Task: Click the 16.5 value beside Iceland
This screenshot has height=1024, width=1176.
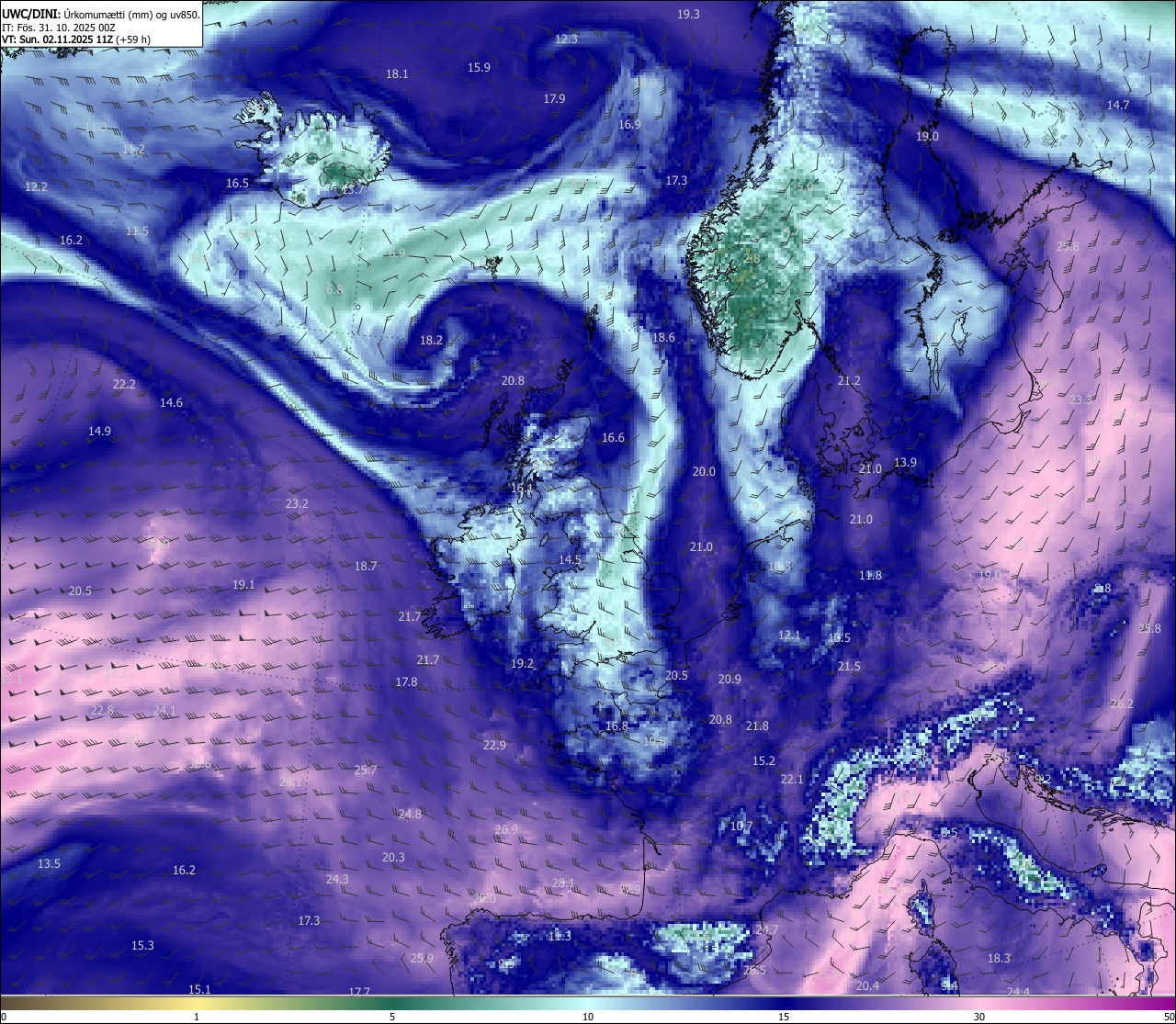Action: [237, 183]
